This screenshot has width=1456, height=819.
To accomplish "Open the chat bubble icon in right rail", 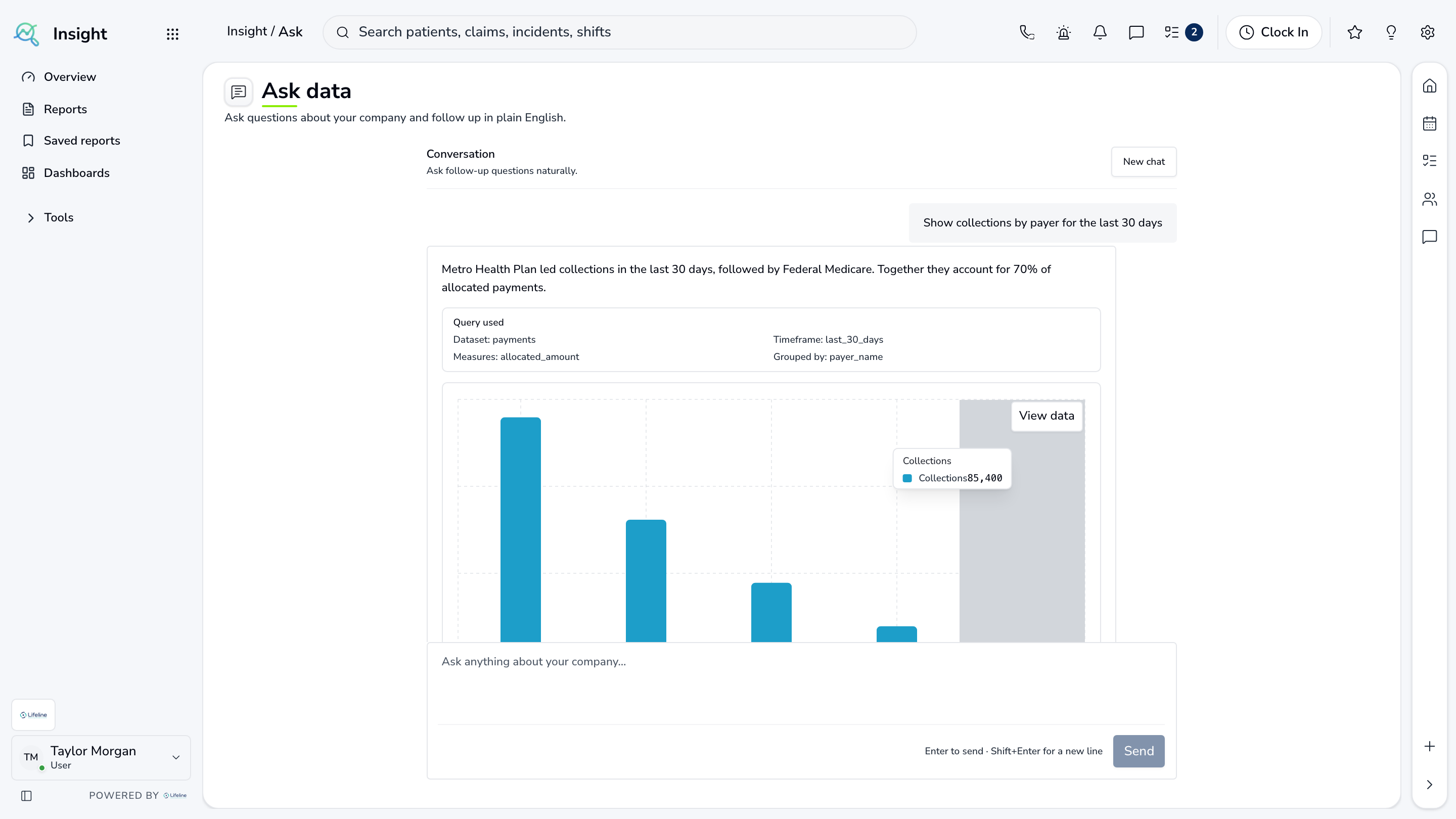I will coord(1429,236).
